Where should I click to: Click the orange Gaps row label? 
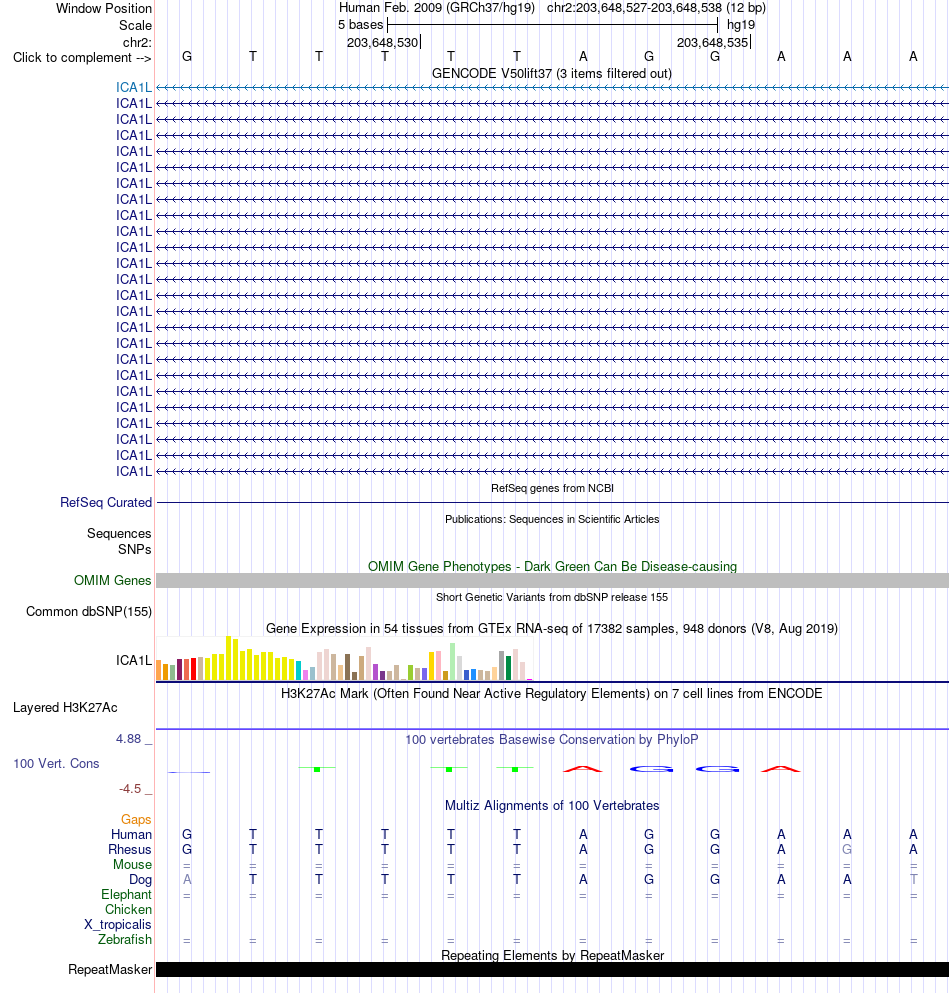136,819
